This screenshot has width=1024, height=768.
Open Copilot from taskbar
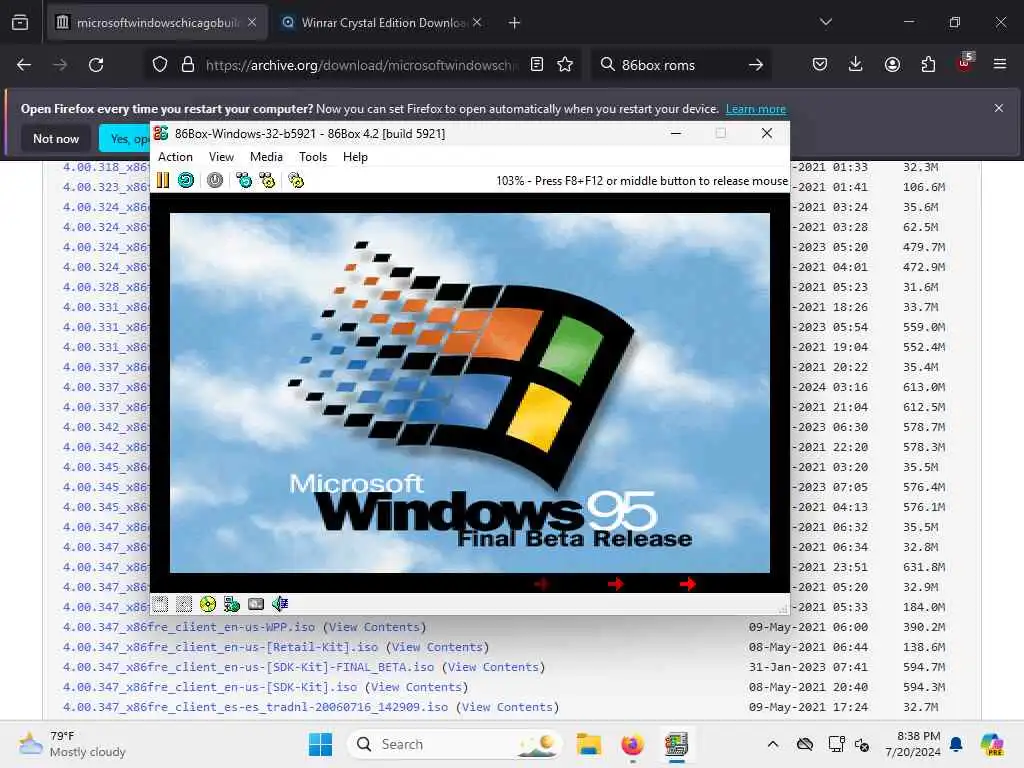(992, 744)
